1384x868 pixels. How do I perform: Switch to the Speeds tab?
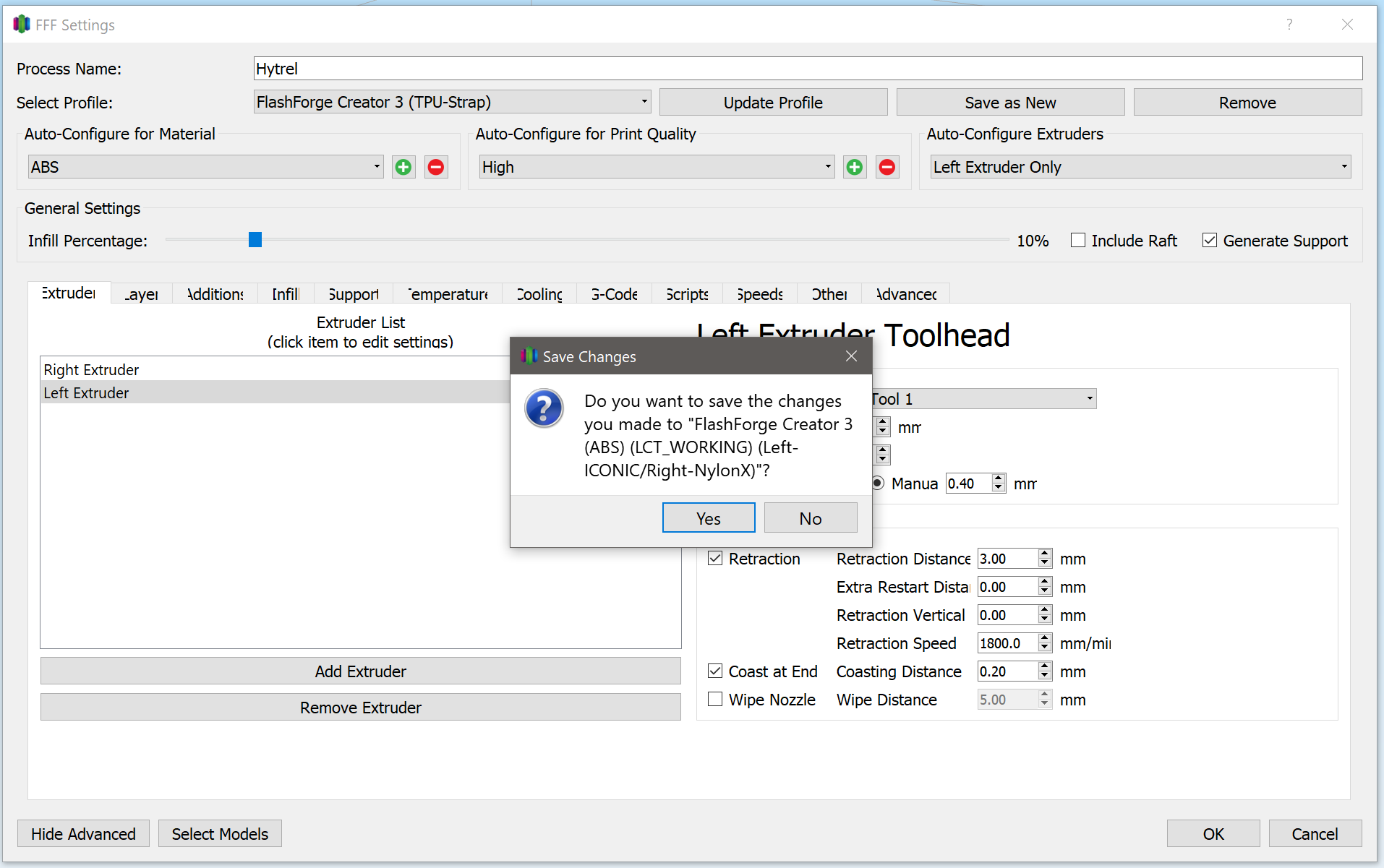pos(760,294)
